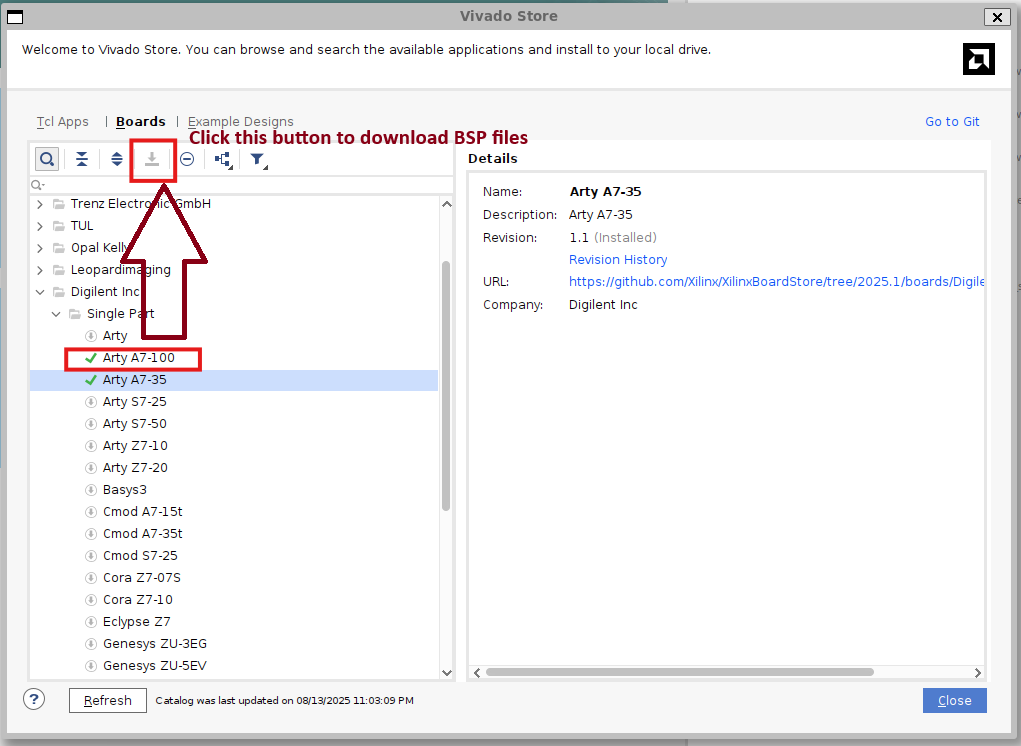
Task: Click the Uninstall minus-circle icon
Action: pyautogui.click(x=187, y=159)
